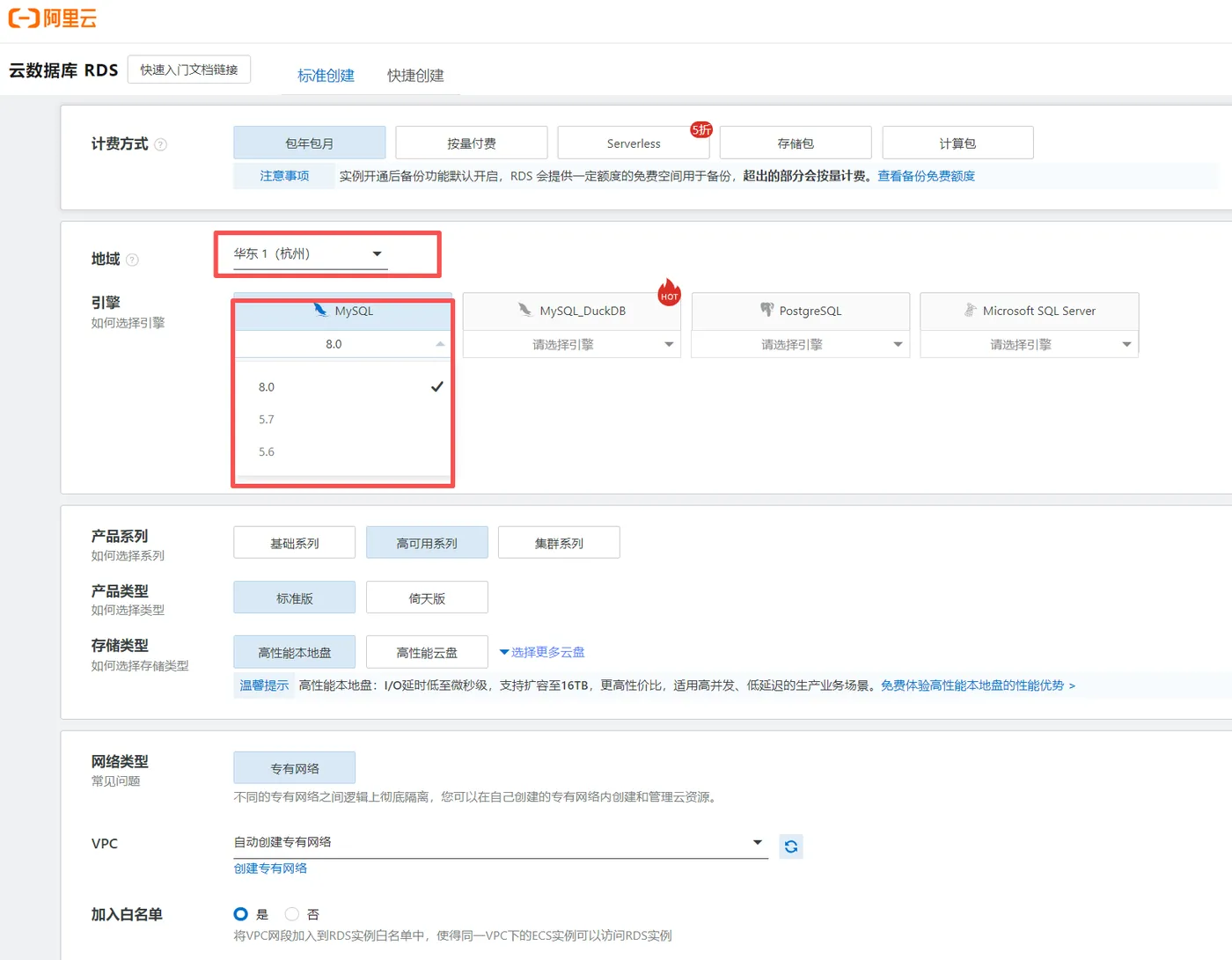The width and height of the screenshot is (1232, 960).
Task: Open 常见问题 link under 网络类型
Action: pos(116,780)
